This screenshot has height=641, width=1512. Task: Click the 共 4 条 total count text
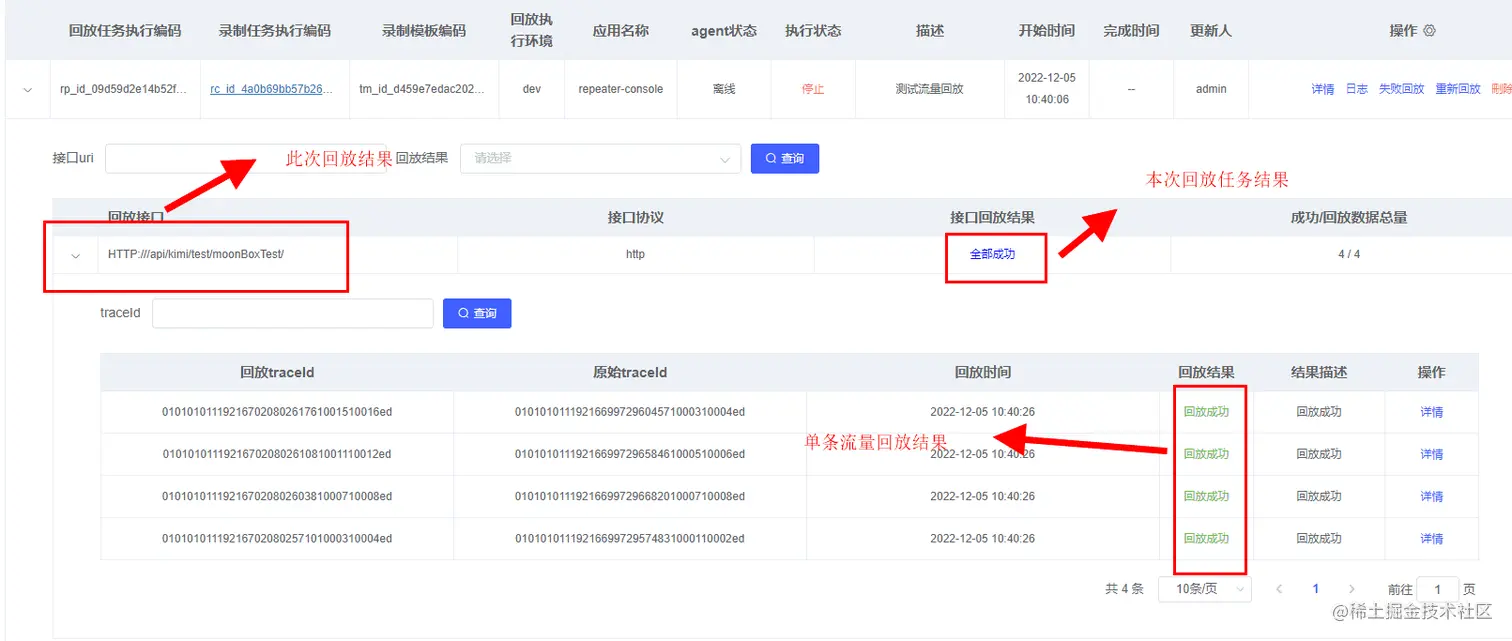1124,589
